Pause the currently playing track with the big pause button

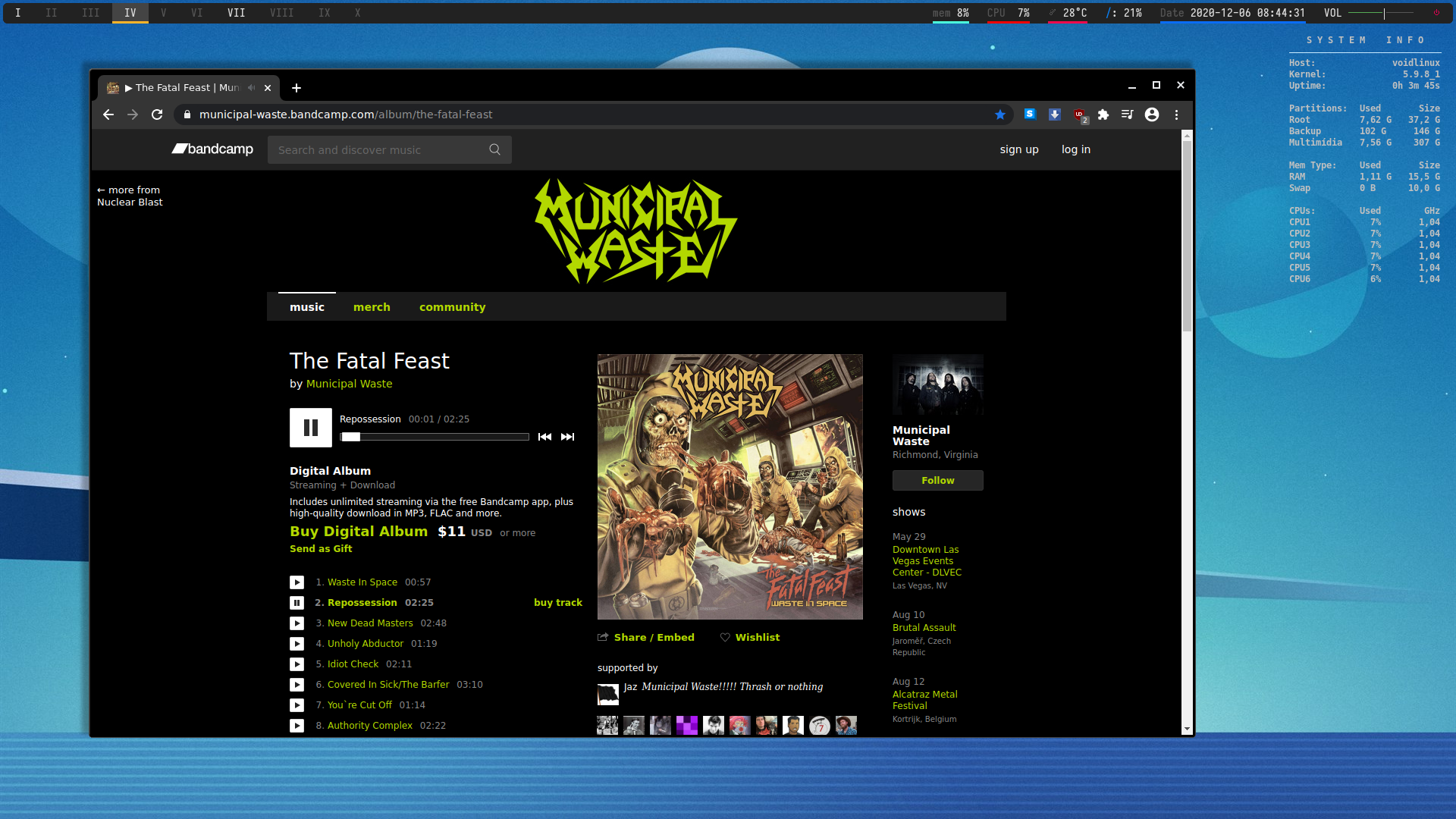[311, 428]
